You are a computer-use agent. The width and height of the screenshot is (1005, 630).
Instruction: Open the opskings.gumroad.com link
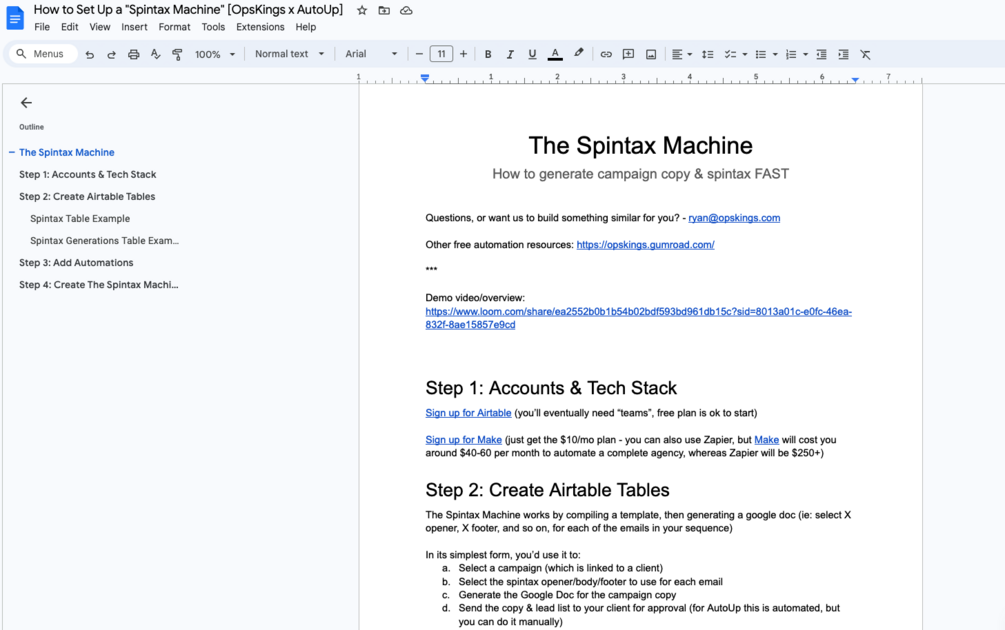645,245
